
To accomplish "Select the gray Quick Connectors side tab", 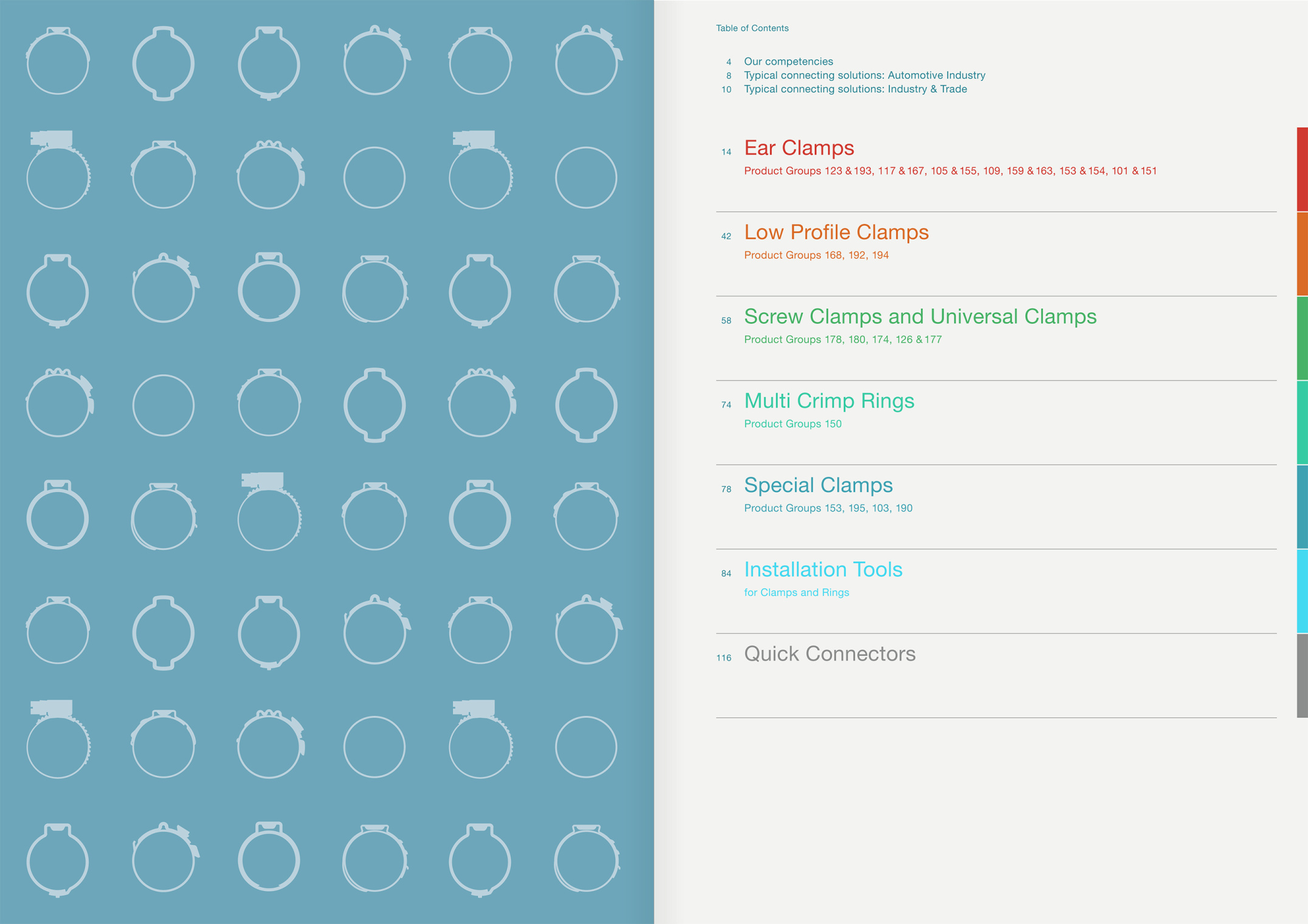I will click(x=1302, y=676).
